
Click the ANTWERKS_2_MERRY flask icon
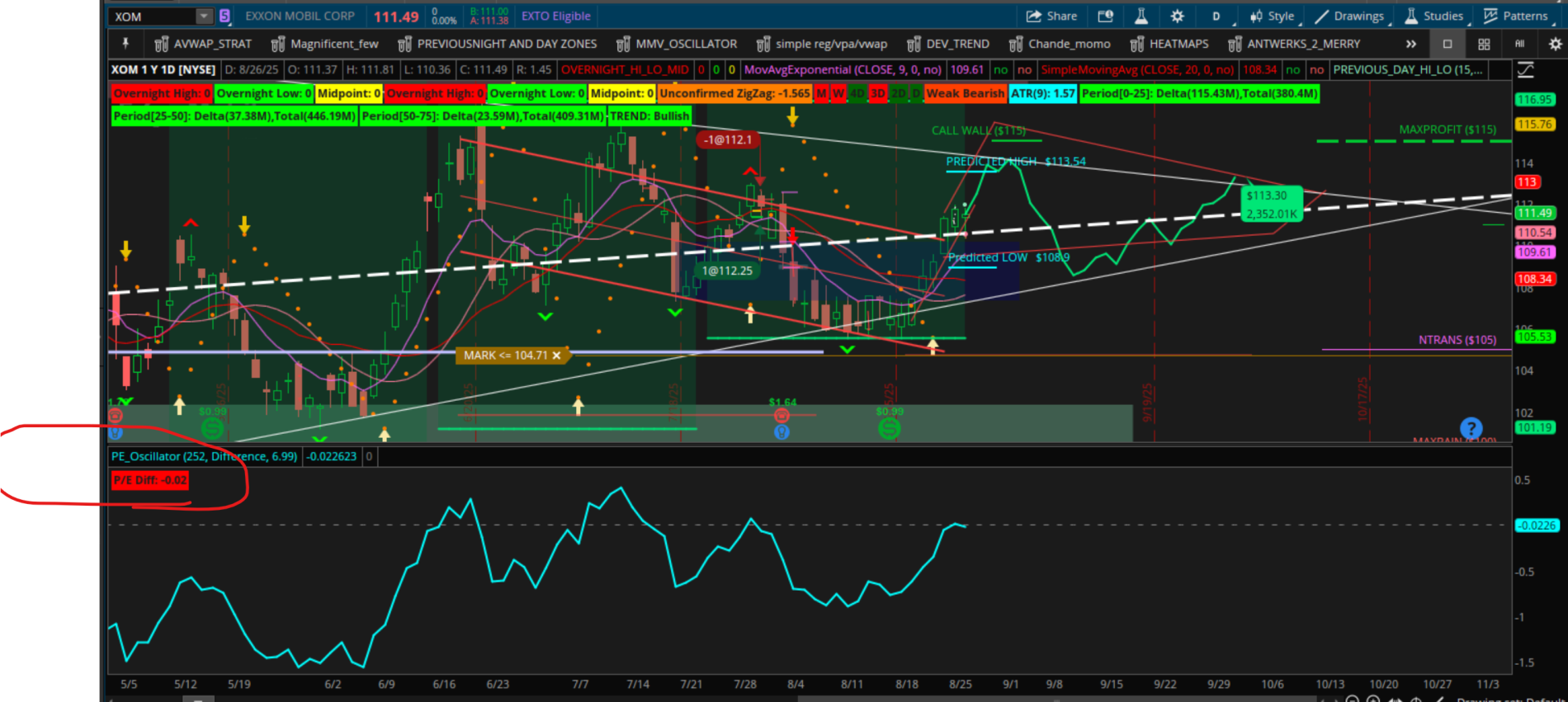tap(1235, 44)
